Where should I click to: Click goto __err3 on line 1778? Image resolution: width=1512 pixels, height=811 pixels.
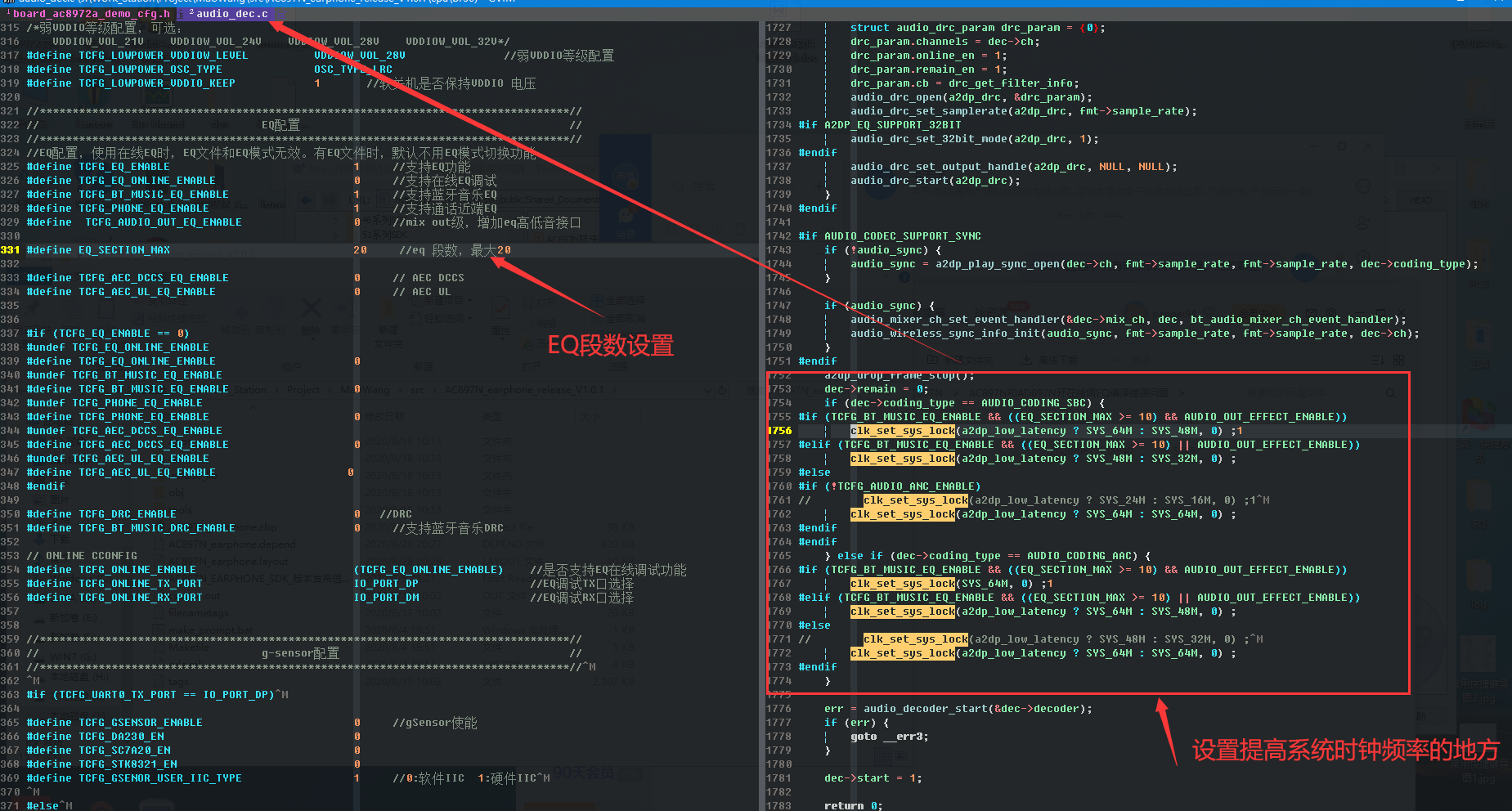(886, 737)
